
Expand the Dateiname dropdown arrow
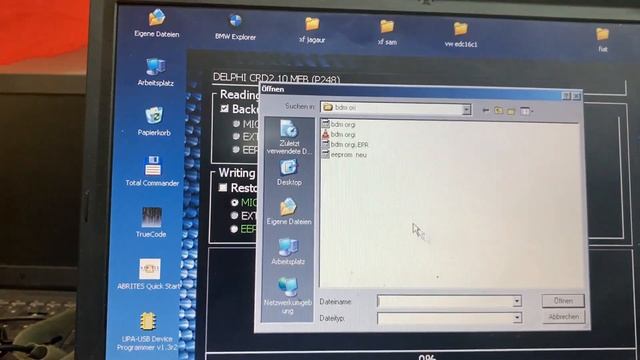517,301
